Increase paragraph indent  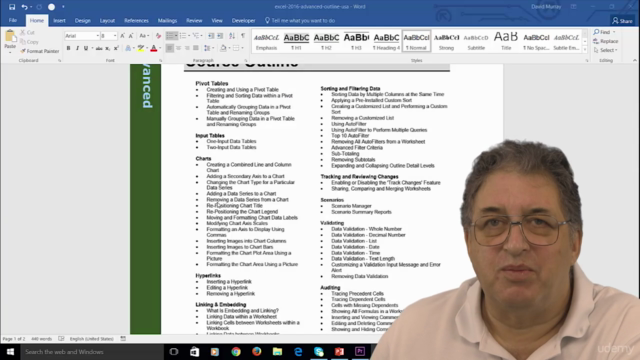click(x=220, y=36)
